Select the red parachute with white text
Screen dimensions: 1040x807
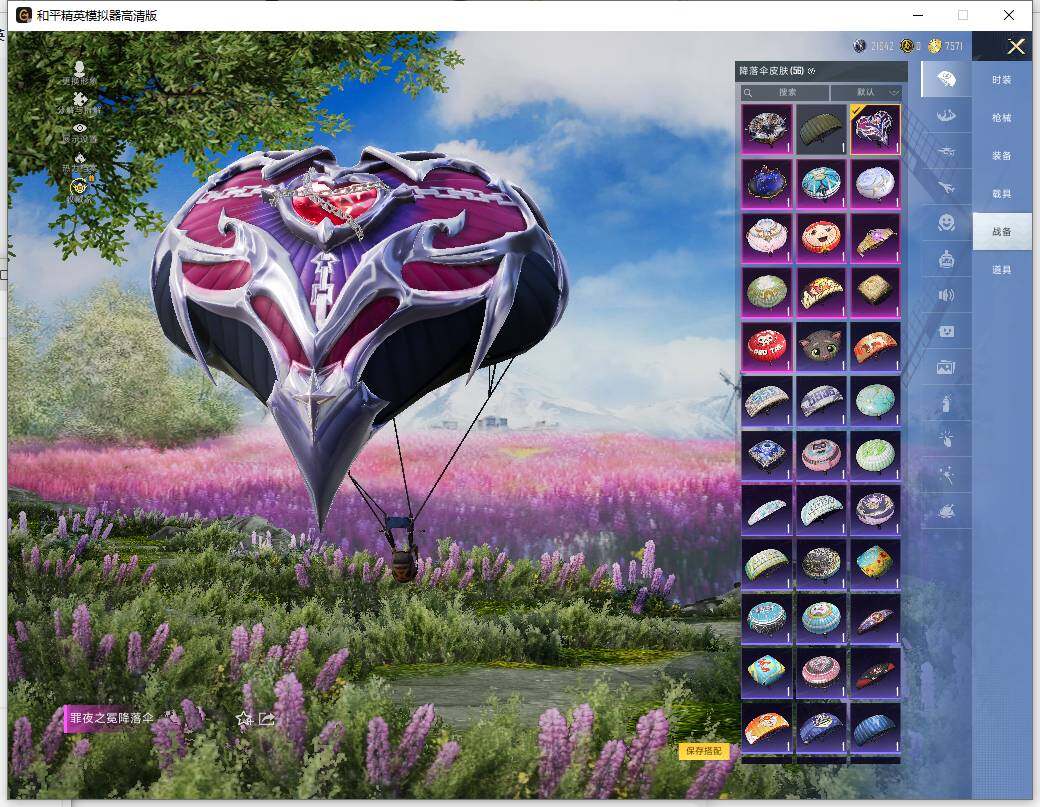(767, 346)
